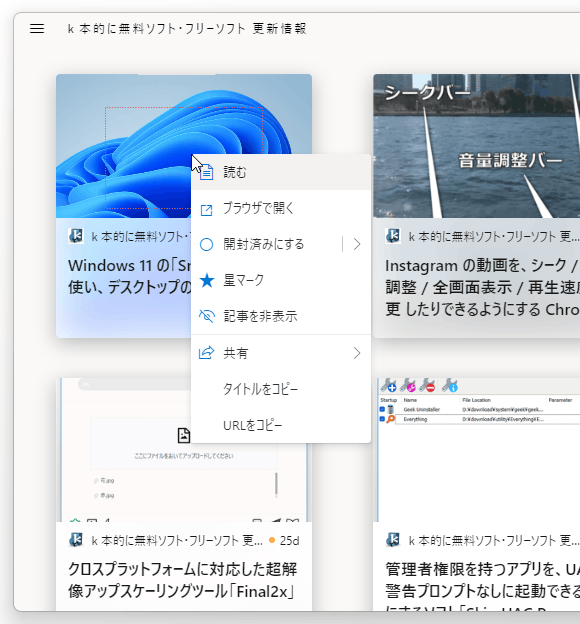Click the feed name text on Final2x card
The width and height of the screenshot is (580, 624).
[x=177, y=540]
